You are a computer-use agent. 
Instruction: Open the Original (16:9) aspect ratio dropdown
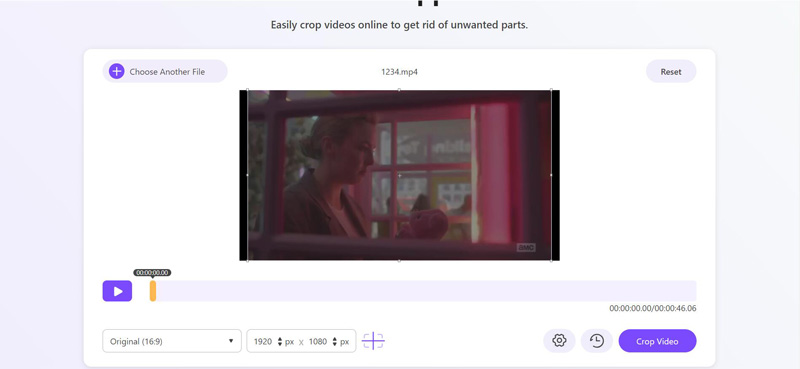pyautogui.click(x=172, y=341)
